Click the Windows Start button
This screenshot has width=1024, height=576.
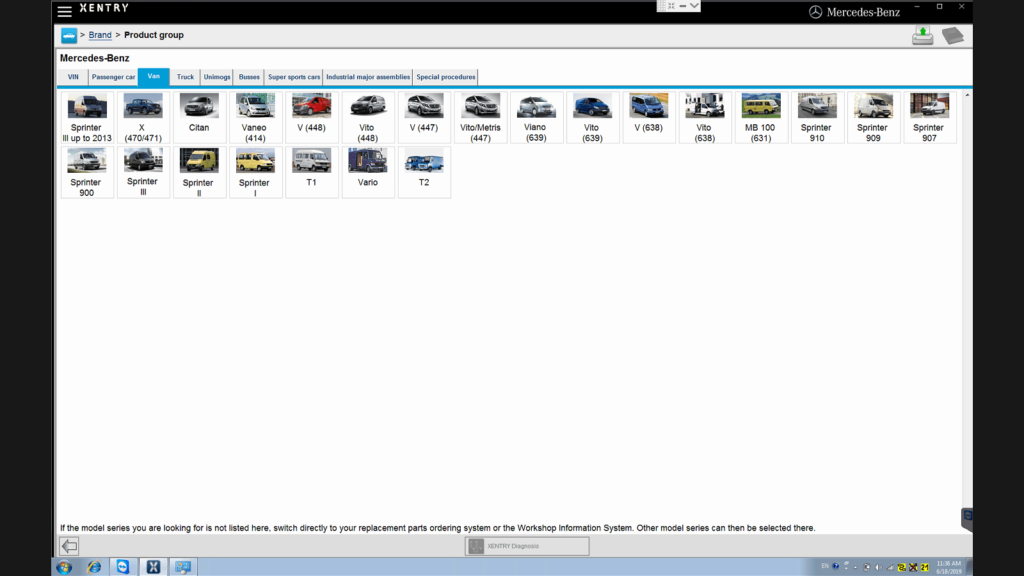65,567
